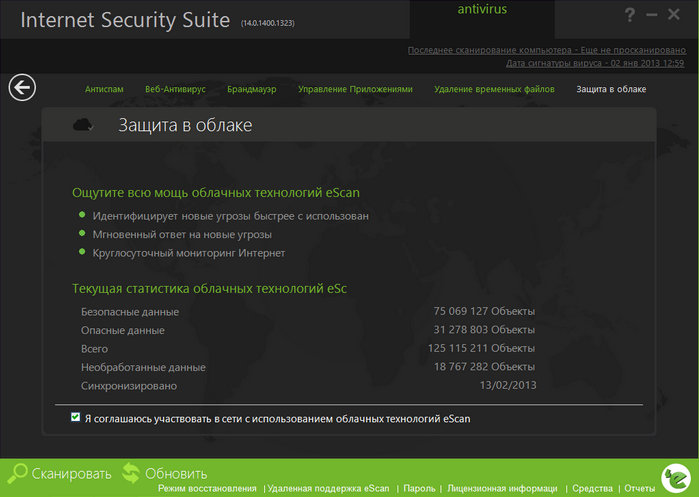Image resolution: width=699 pixels, height=497 pixels.
Task: Open Режим восстановления link
Action: point(207,489)
